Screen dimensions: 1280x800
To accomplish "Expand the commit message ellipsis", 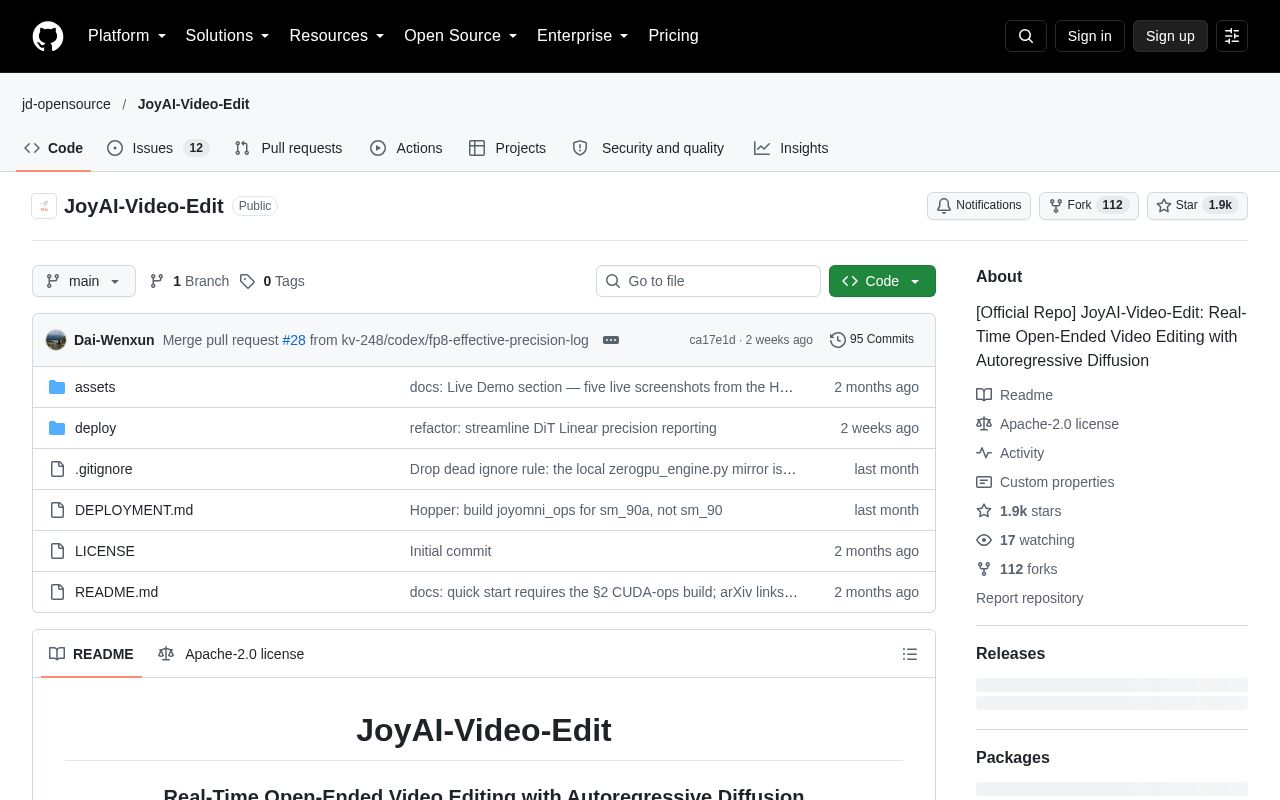I will point(611,340).
